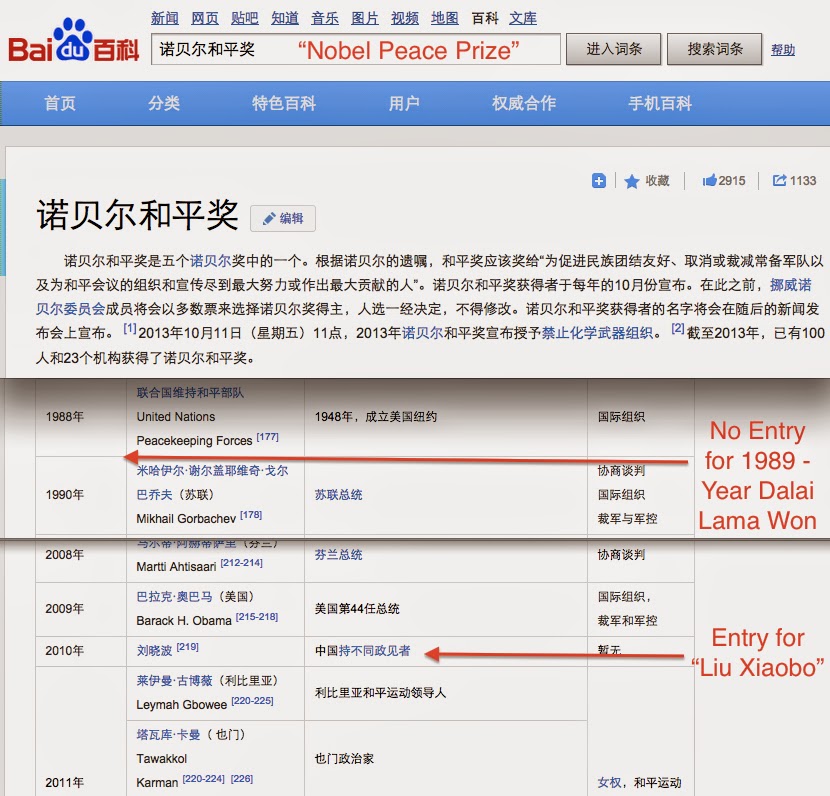Share the article via share icon 1133

coord(794,181)
